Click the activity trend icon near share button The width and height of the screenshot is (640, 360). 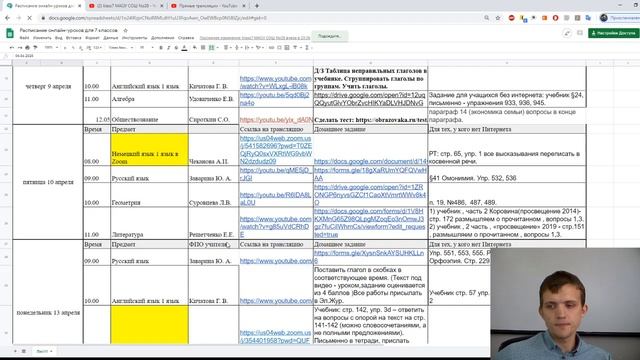pos(567,33)
